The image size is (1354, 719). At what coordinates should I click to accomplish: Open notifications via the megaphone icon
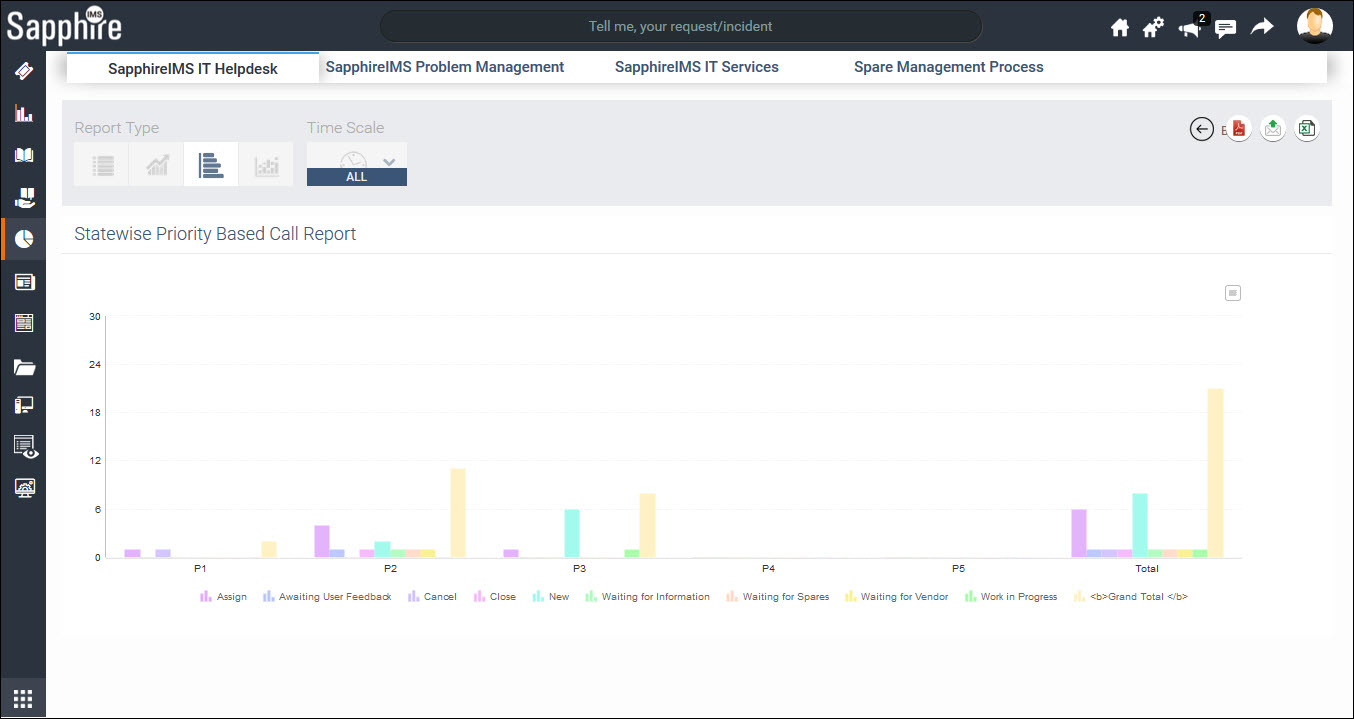[1189, 27]
